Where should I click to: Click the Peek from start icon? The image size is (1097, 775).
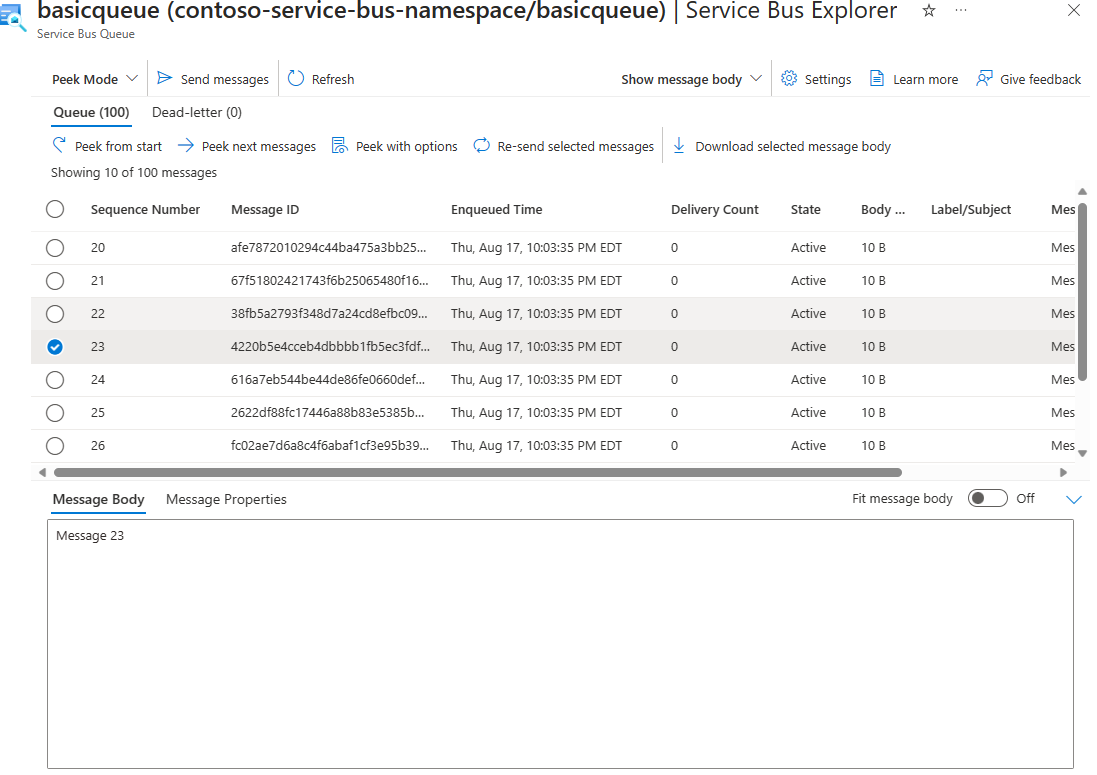pyautogui.click(x=59, y=145)
